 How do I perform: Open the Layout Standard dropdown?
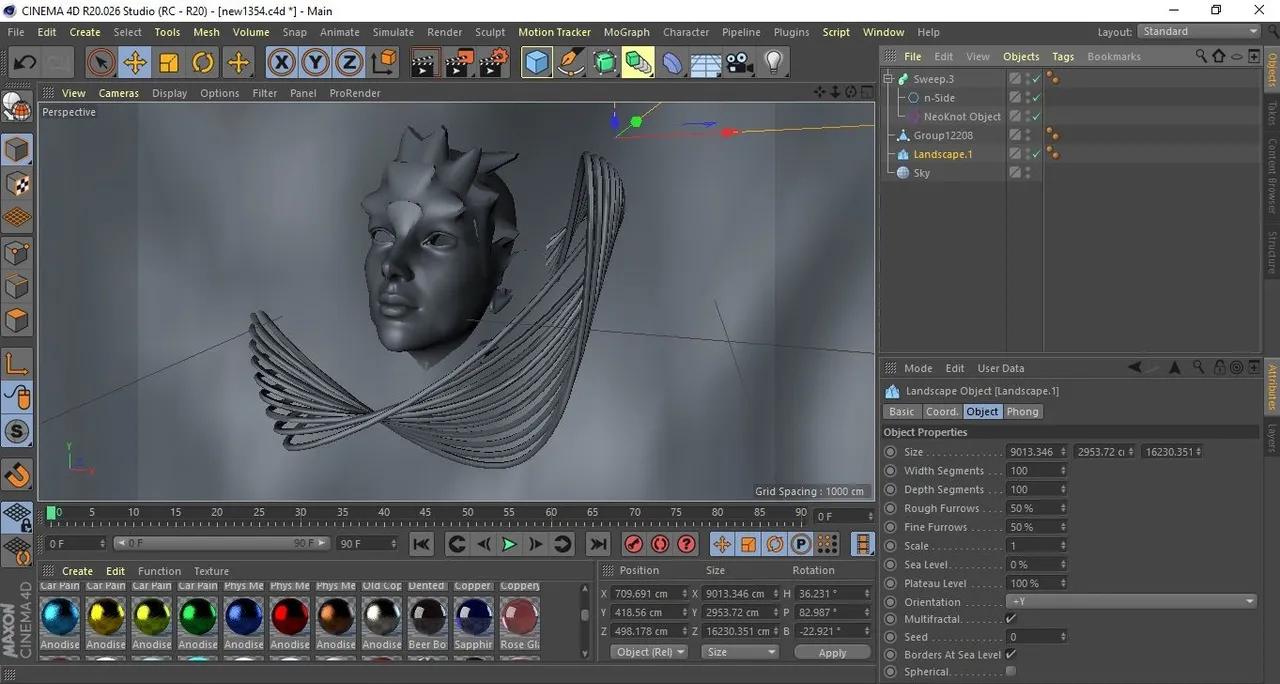pyautogui.click(x=1200, y=32)
